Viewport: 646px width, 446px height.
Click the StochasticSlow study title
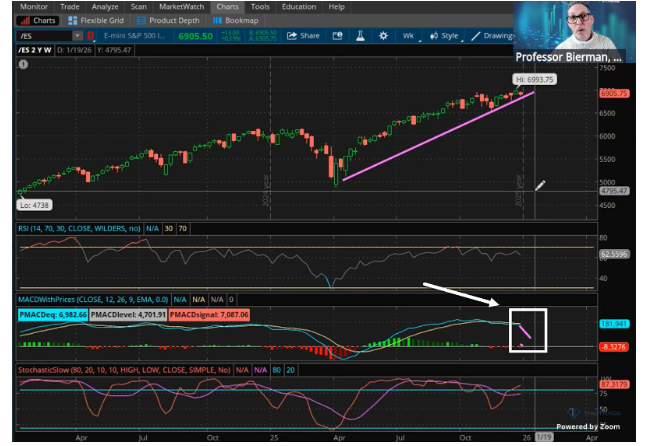pos(124,370)
